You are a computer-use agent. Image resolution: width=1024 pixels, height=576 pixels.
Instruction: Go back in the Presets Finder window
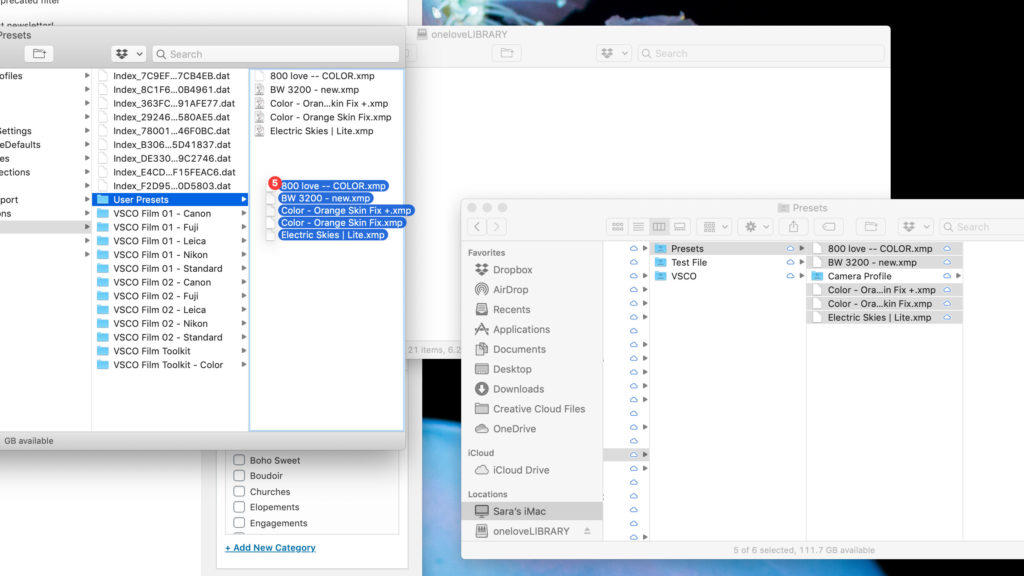coord(478,227)
